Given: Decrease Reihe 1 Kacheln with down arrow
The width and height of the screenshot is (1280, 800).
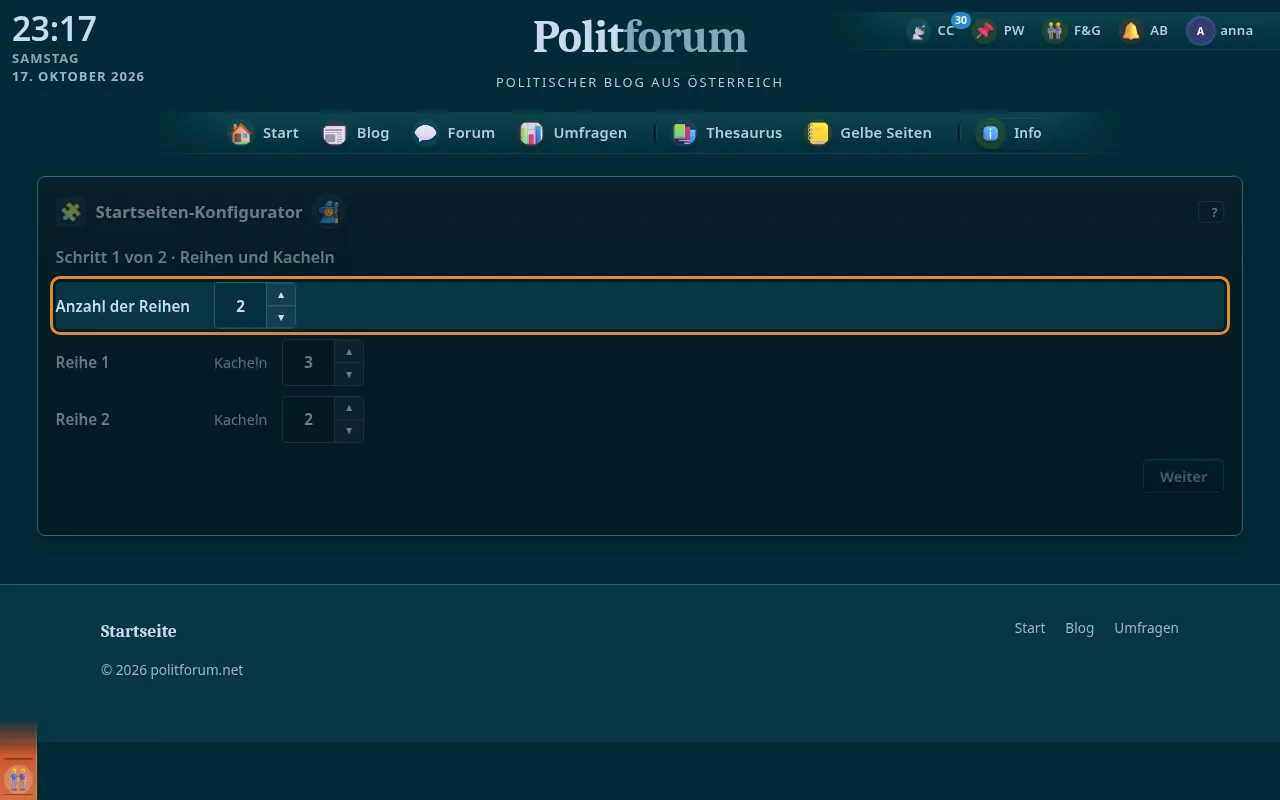Looking at the screenshot, I should [349, 374].
